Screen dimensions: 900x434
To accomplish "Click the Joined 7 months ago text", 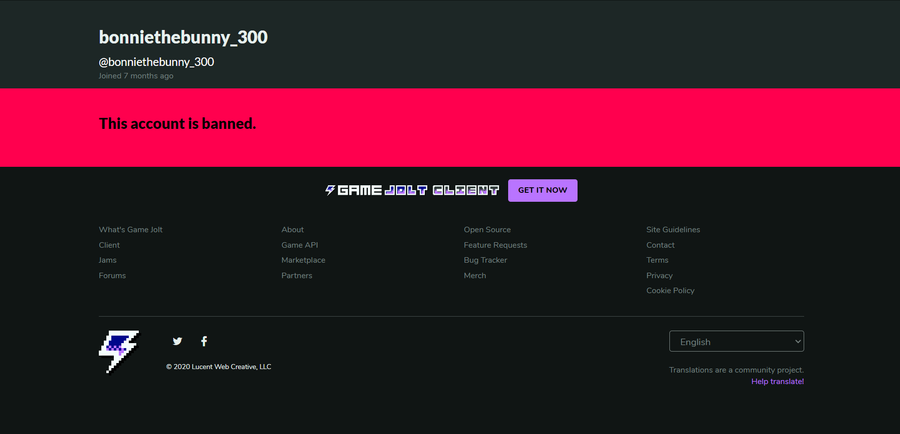I will (136, 76).
